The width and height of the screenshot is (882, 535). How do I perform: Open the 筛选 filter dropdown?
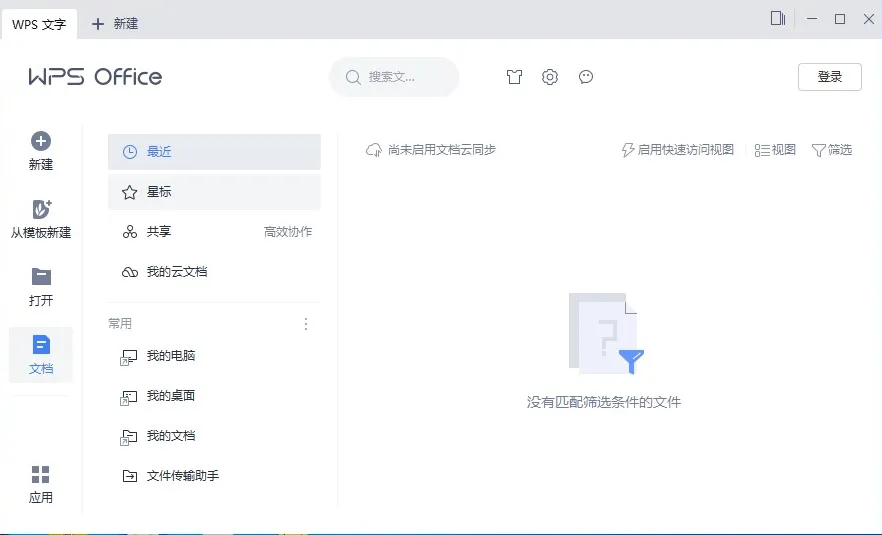coord(832,150)
